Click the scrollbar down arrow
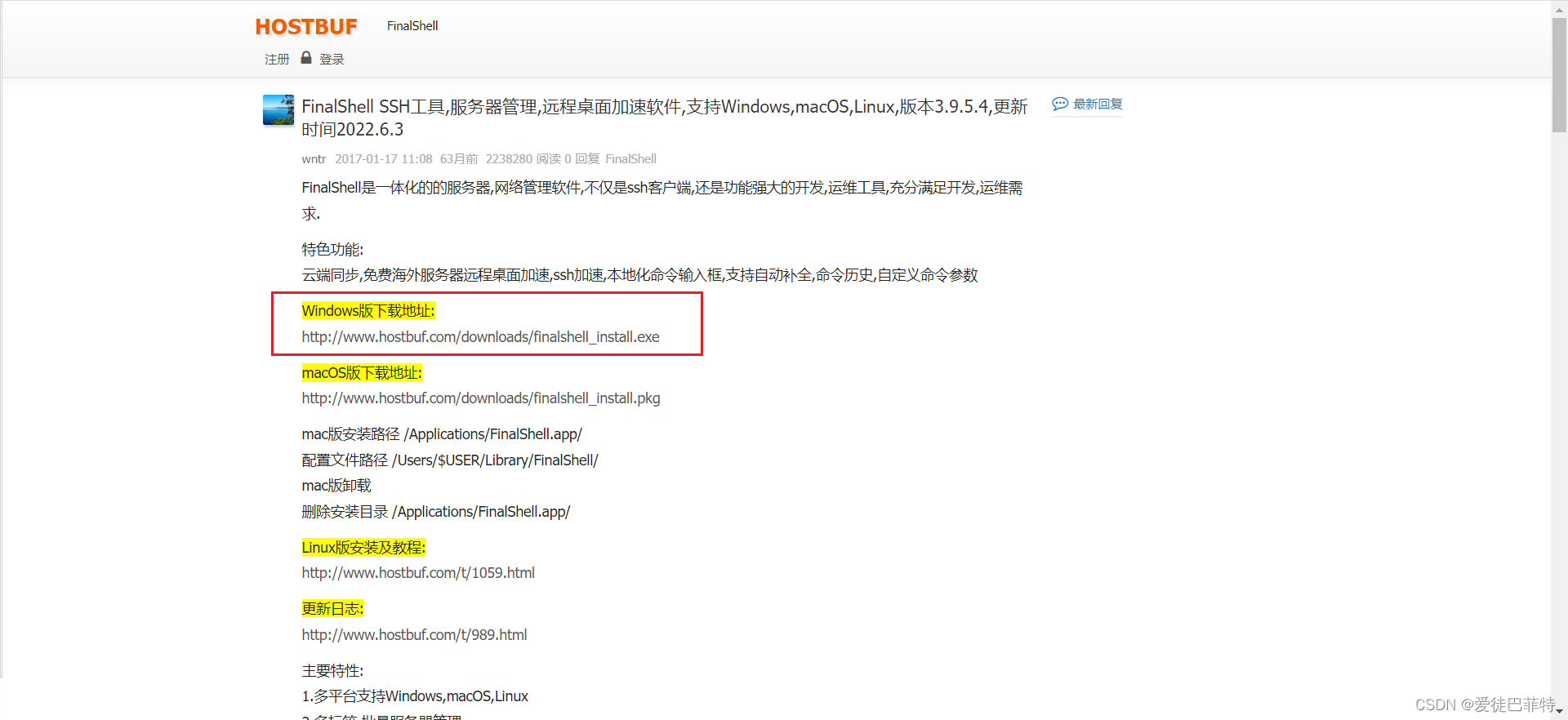This screenshot has width=1568, height=720. (x=1559, y=713)
